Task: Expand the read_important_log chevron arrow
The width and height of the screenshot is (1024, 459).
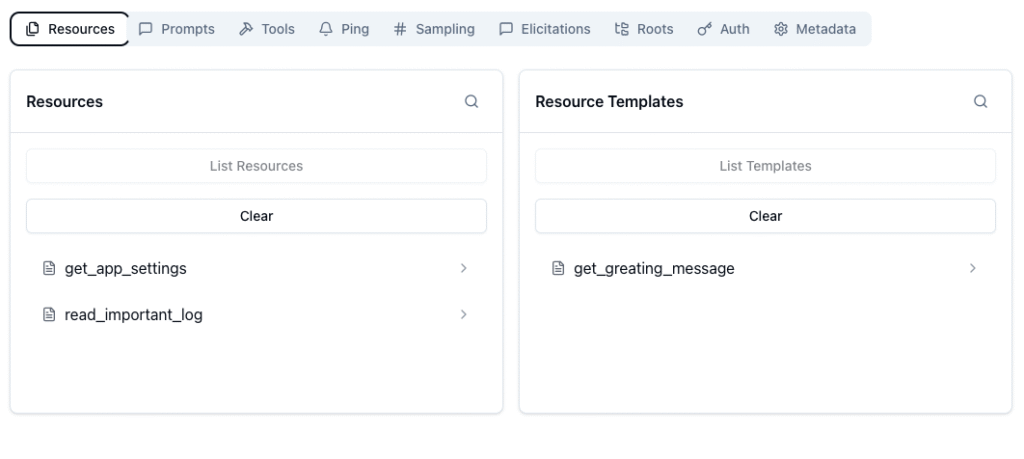Action: pyautogui.click(x=463, y=315)
